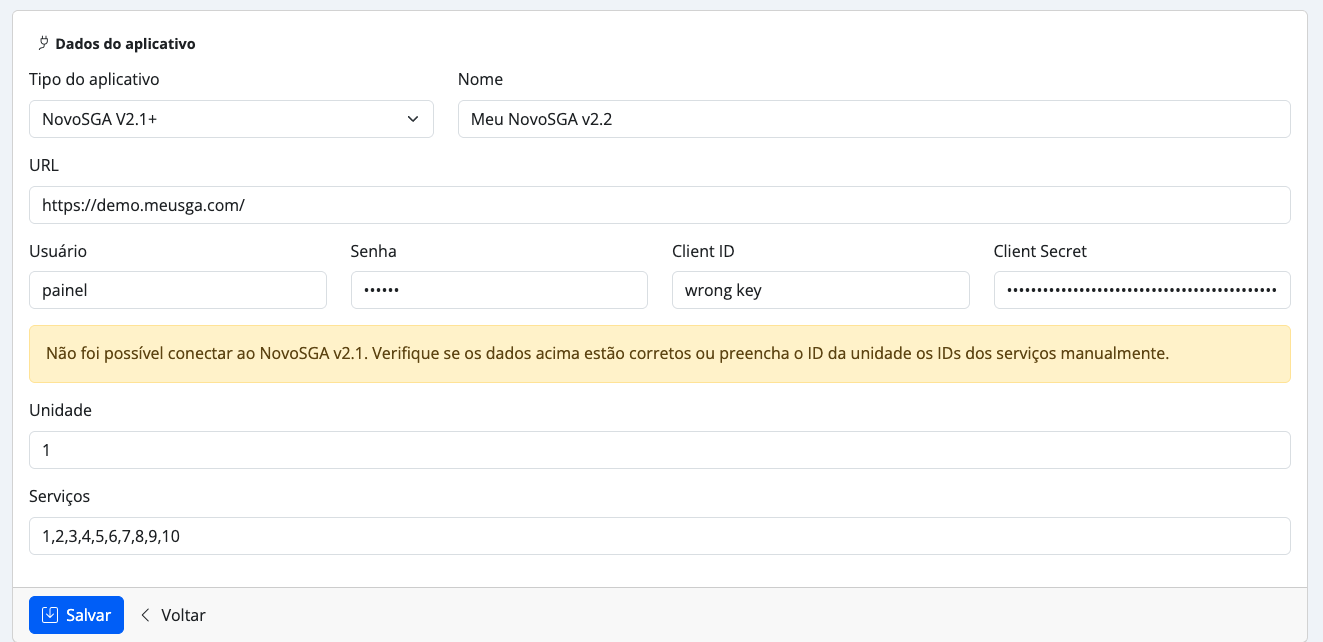Viewport: 1323px width, 642px height.
Task: Click the download icon inside the Salvar button
Action: click(x=50, y=615)
